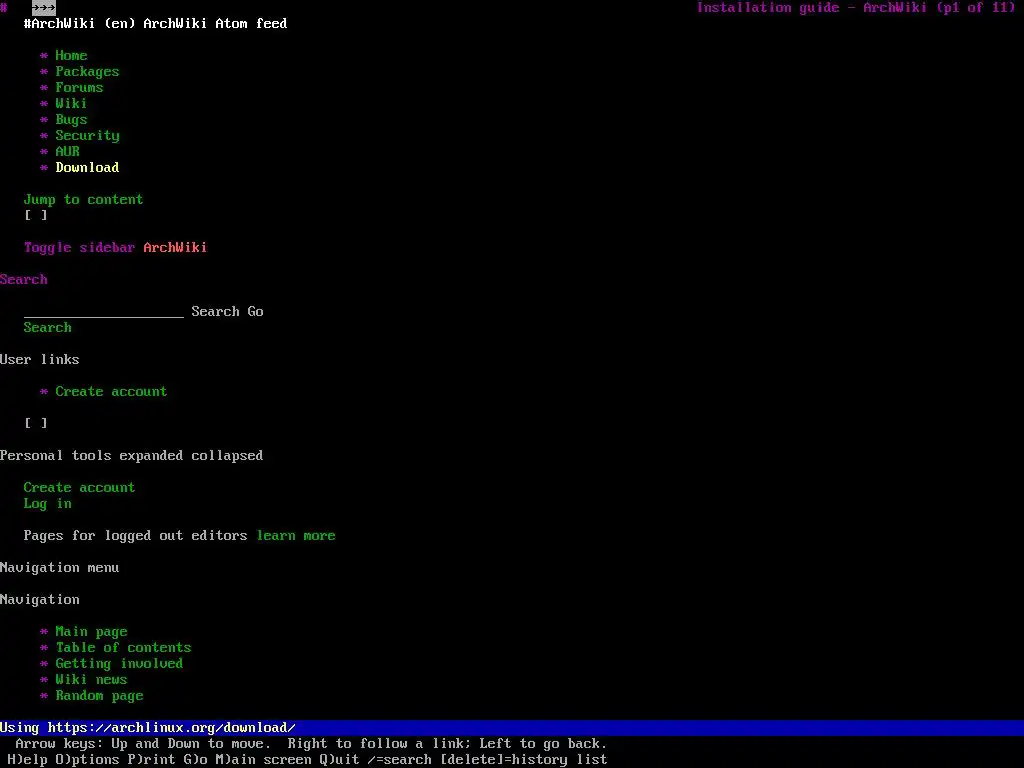The width and height of the screenshot is (1024, 768).
Task: Open the Packages link
Action: coord(88,72)
